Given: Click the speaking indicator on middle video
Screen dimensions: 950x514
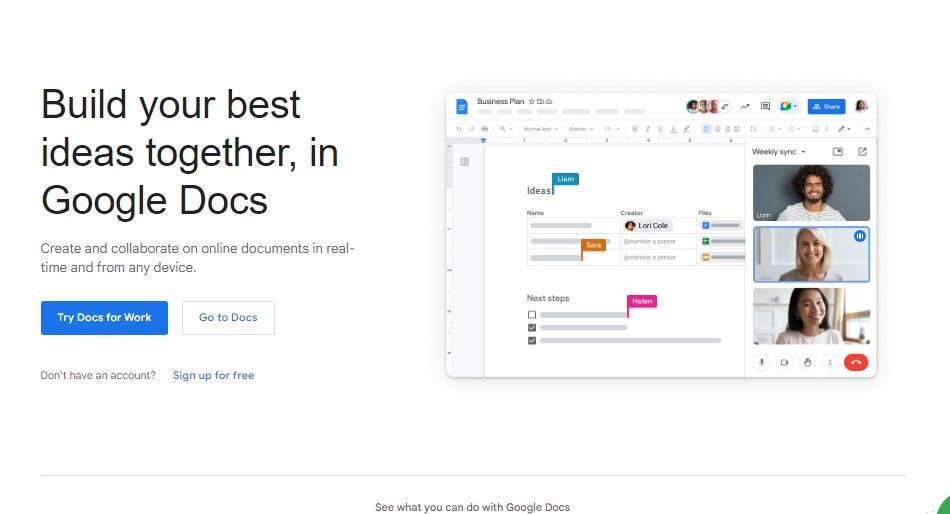Looking at the screenshot, I should [x=860, y=236].
